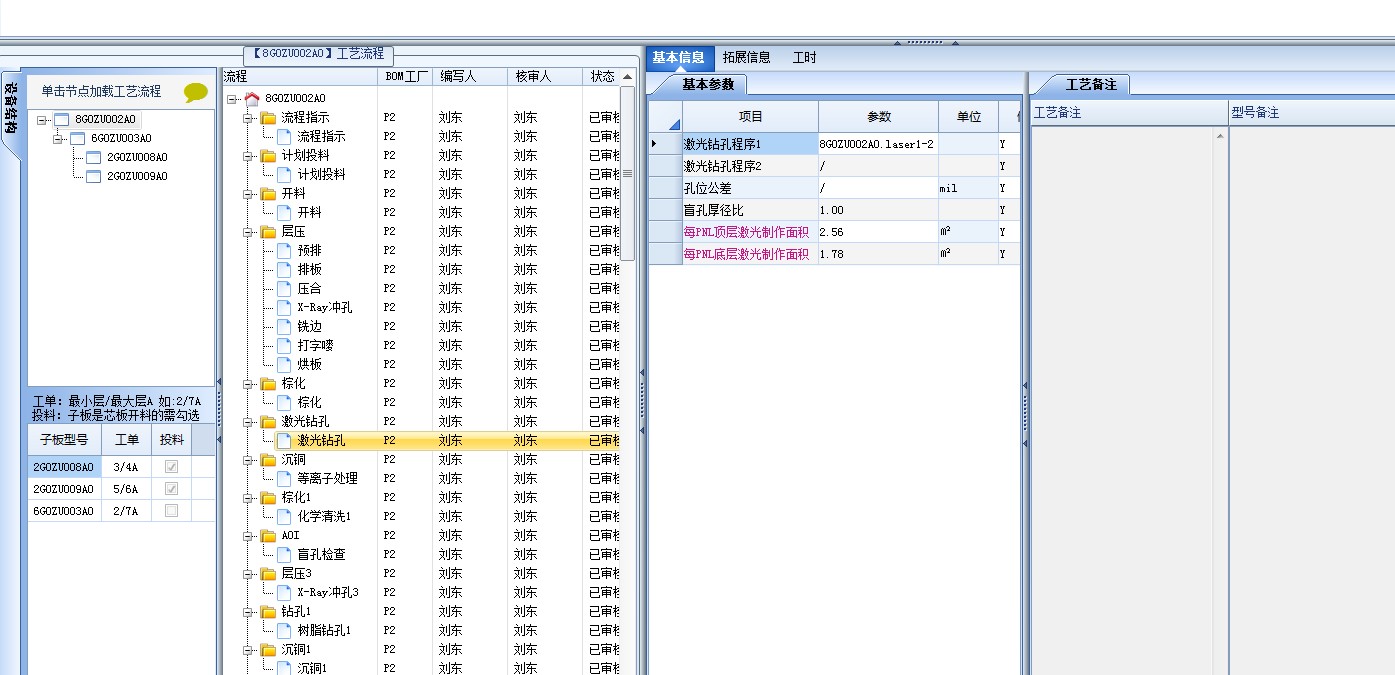Collapse the 8G0ZU002A0 node in the structure tree

pyautogui.click(x=42, y=119)
